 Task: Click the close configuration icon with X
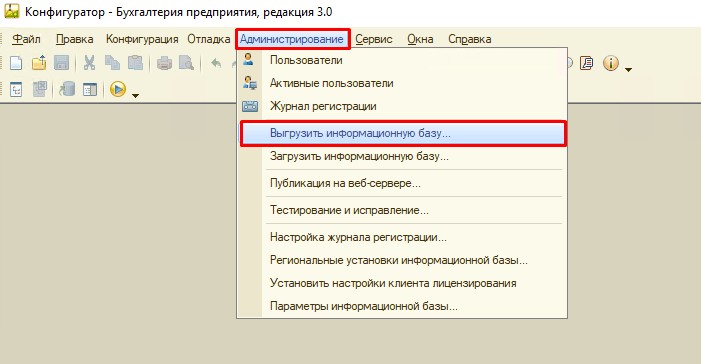40,89
